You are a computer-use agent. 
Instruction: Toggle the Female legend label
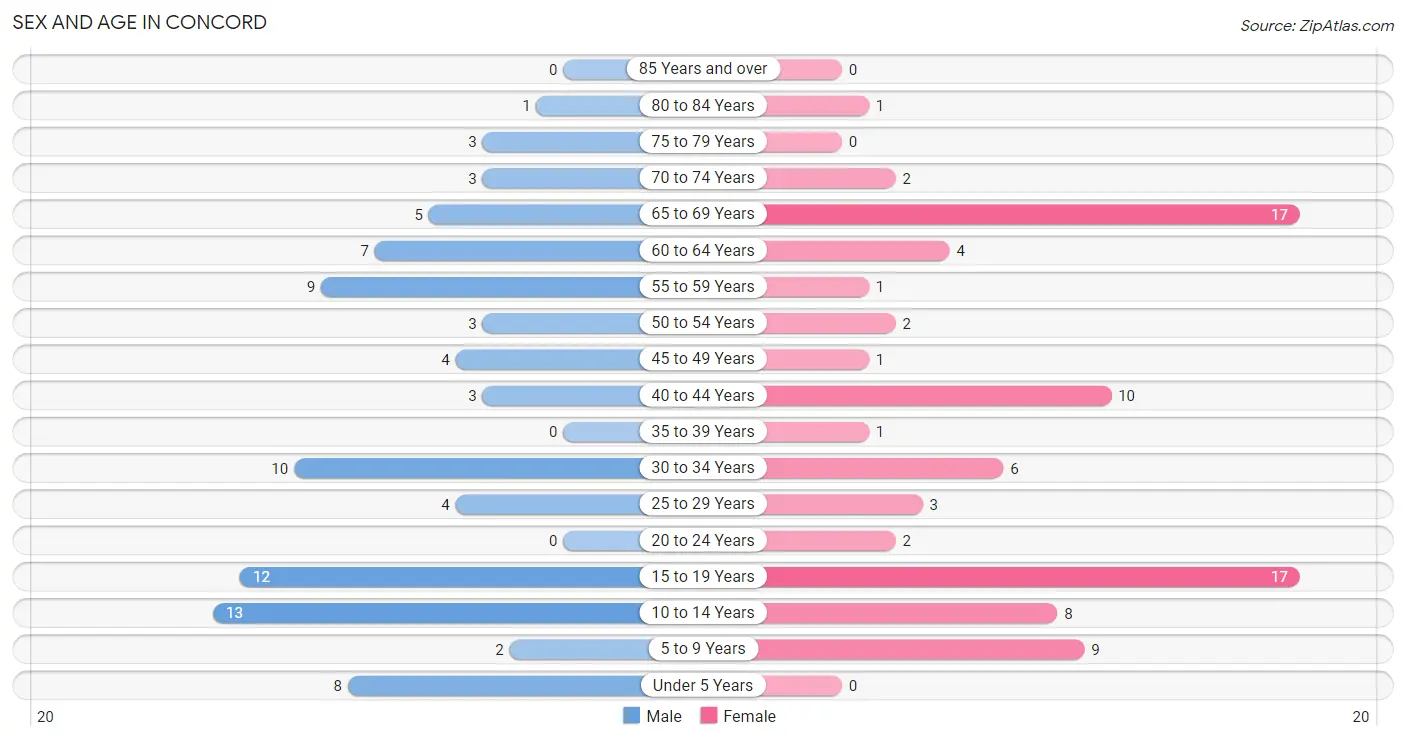click(x=750, y=716)
